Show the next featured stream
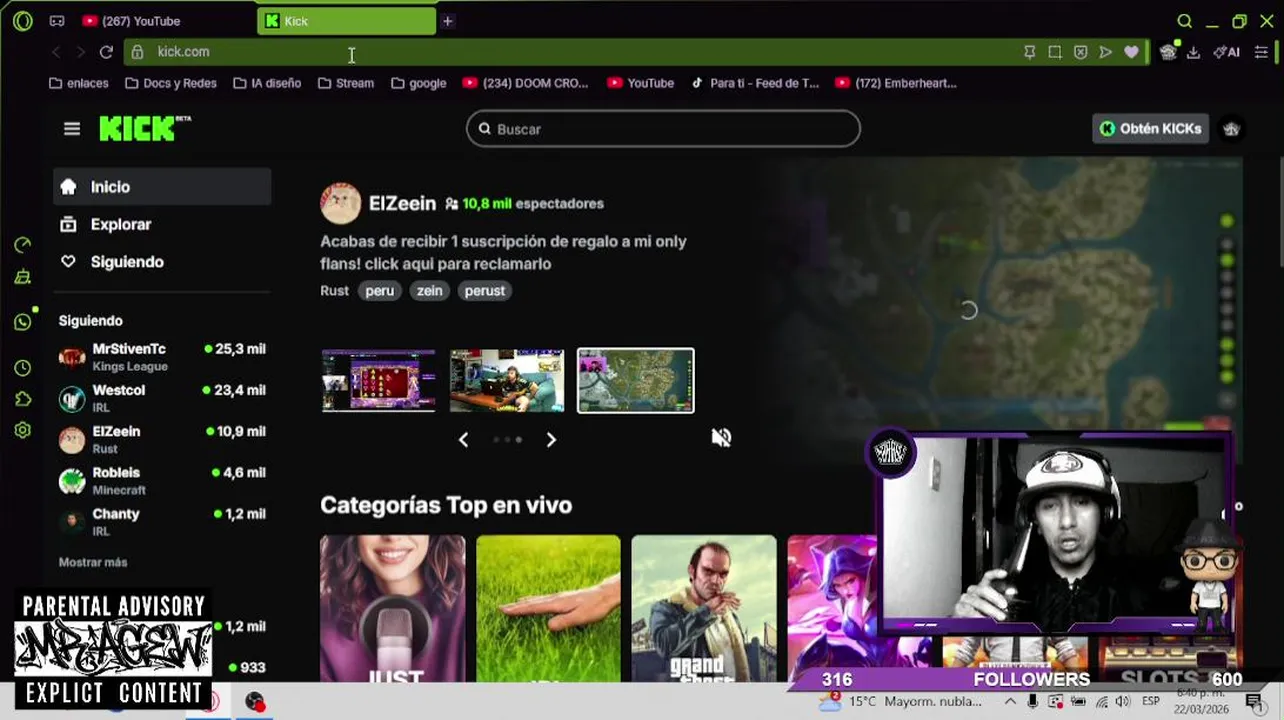The height and width of the screenshot is (720, 1284). (x=551, y=440)
